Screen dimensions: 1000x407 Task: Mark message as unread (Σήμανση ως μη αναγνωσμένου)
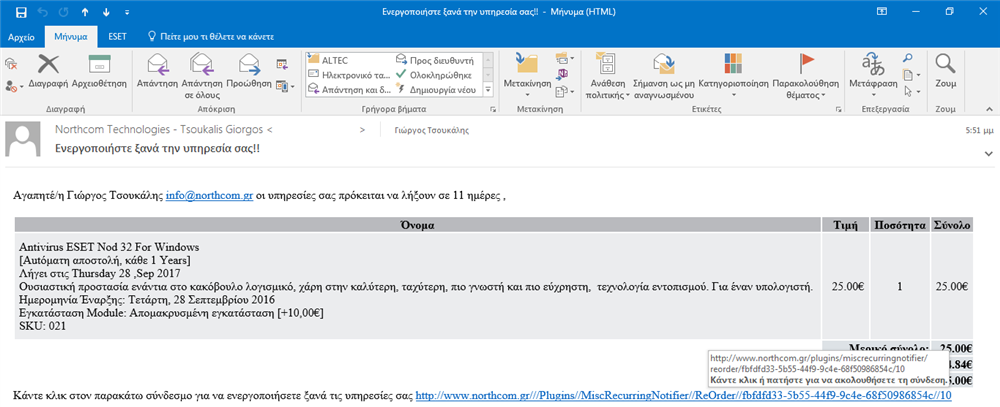tap(663, 77)
